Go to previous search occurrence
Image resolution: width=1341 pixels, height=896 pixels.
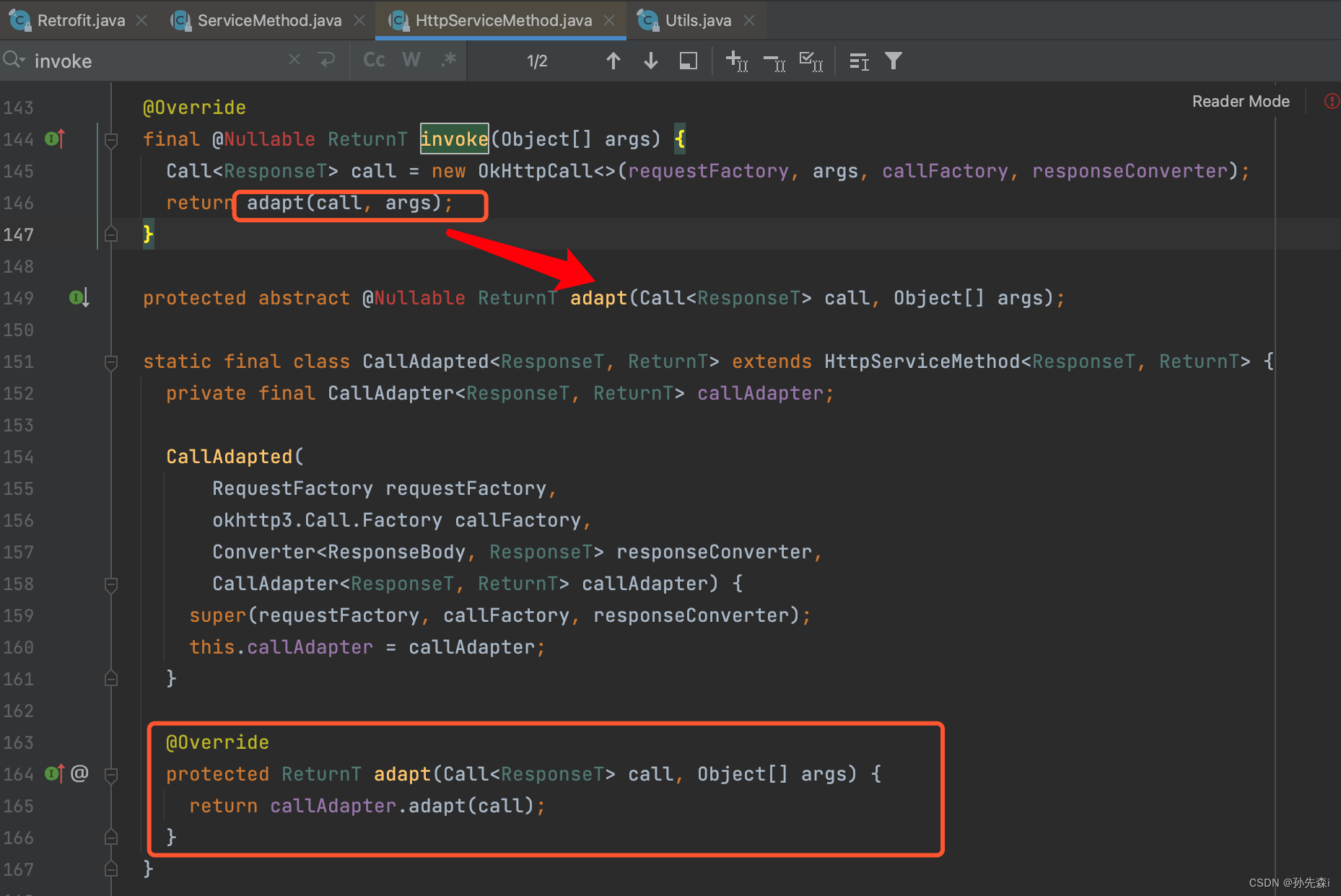pyautogui.click(x=613, y=61)
